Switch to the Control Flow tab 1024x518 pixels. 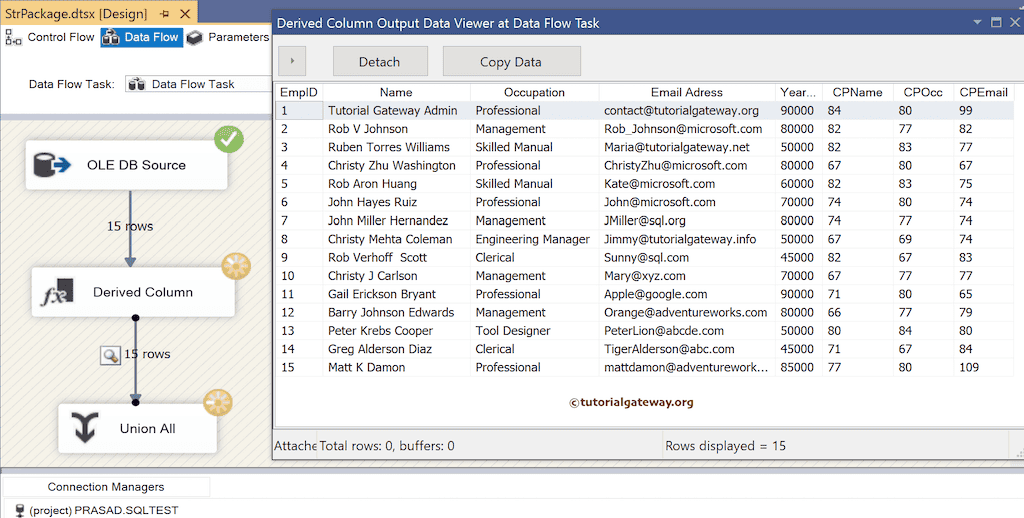(51, 38)
